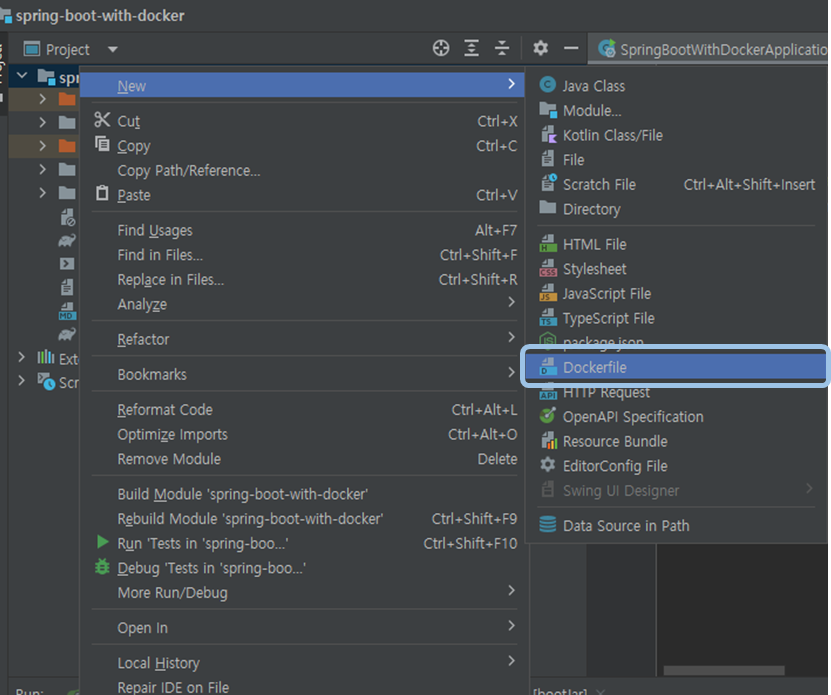Expand the first orange folder in tree

tap(42, 99)
